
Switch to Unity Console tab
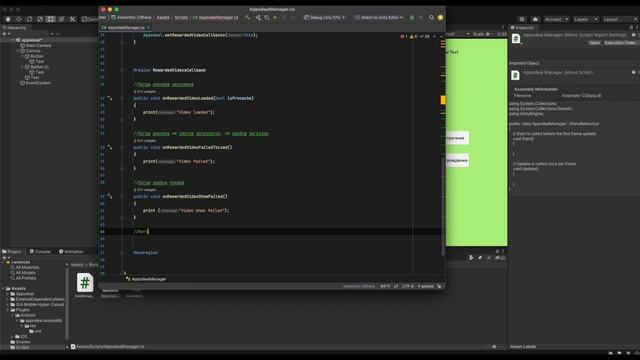40,251
